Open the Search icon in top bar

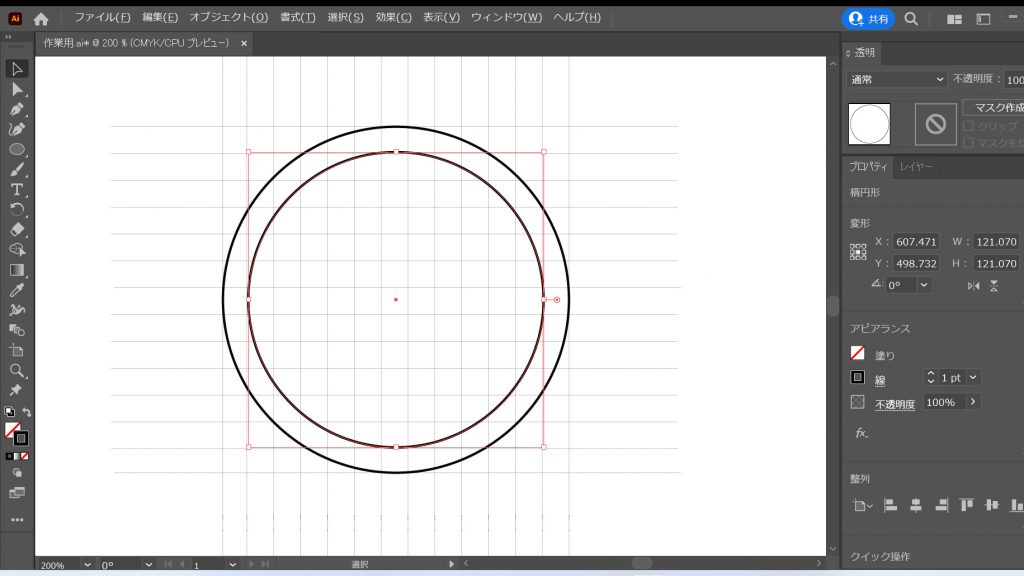[911, 19]
